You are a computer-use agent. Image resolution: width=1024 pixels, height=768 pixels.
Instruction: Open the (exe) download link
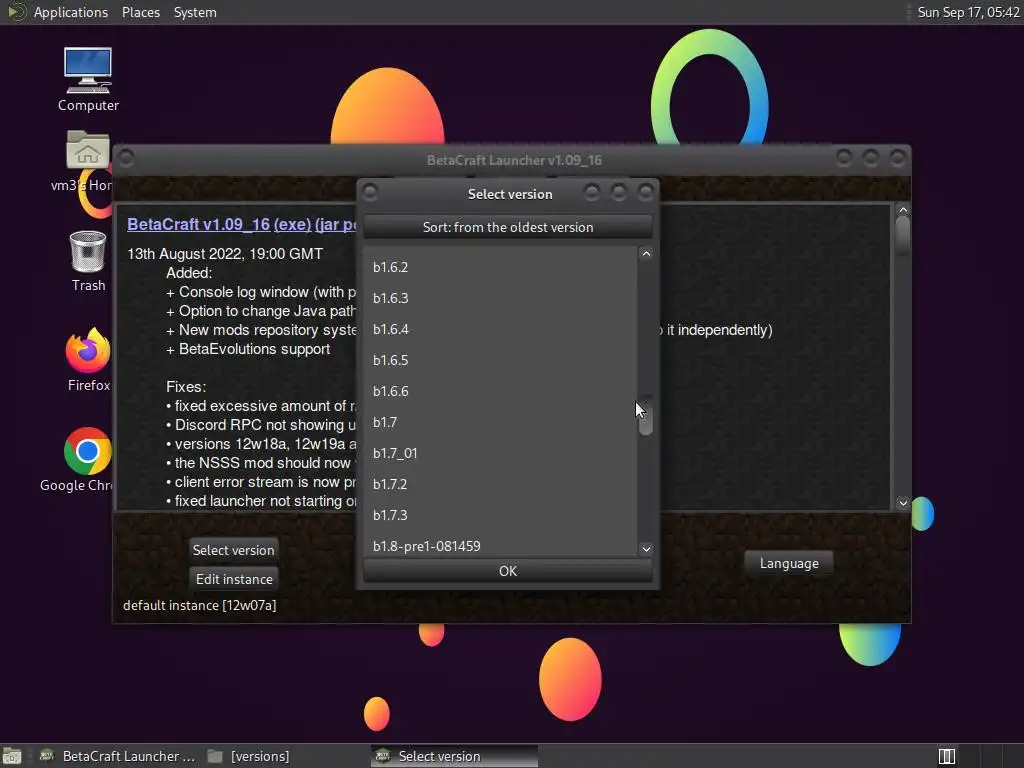coord(292,224)
